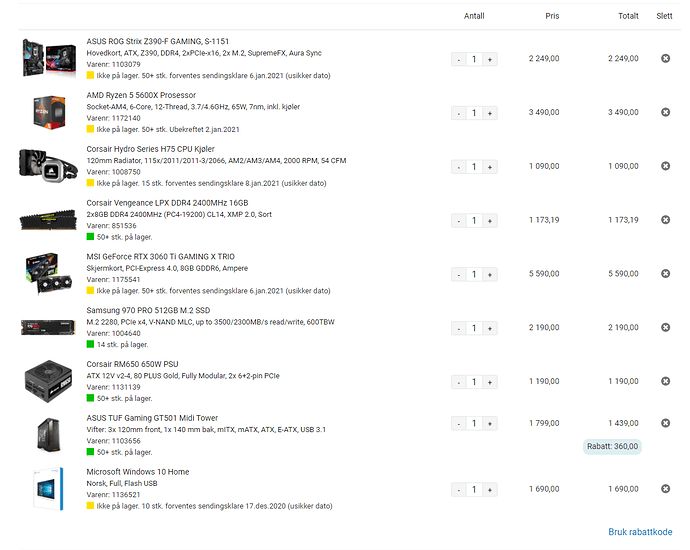The image size is (690, 550).
Task: Open Corsair Vengeance LPX DDR4 2400MHz link
Action: pyautogui.click(x=167, y=203)
